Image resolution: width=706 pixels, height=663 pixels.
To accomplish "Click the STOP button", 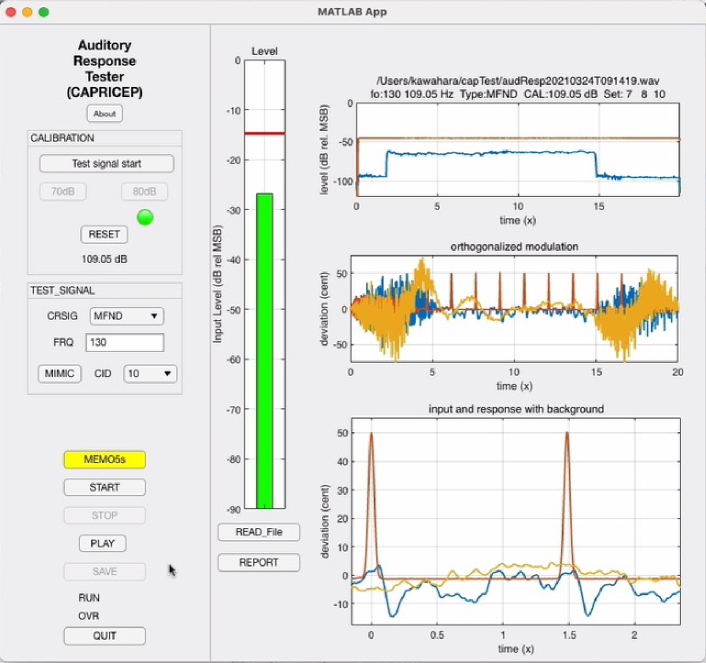I will tap(104, 515).
